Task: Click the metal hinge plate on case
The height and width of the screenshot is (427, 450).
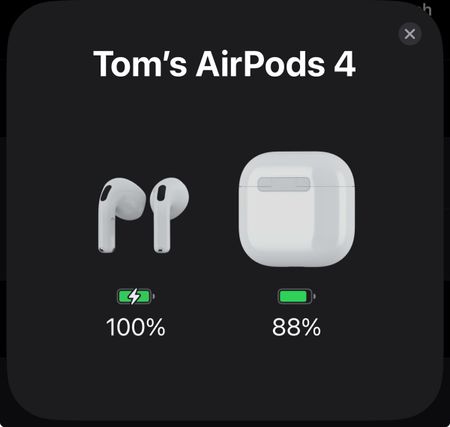Action: (284, 184)
